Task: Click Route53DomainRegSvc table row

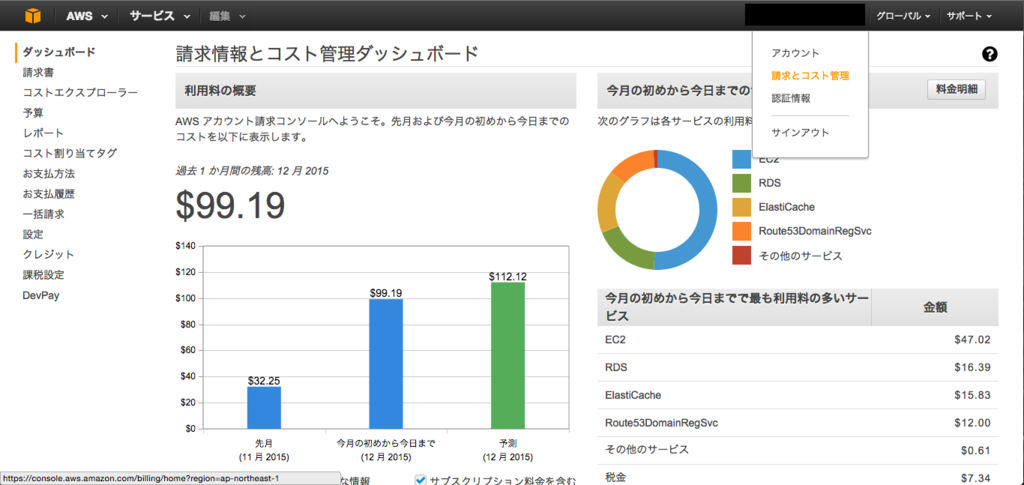Action: click(797, 422)
